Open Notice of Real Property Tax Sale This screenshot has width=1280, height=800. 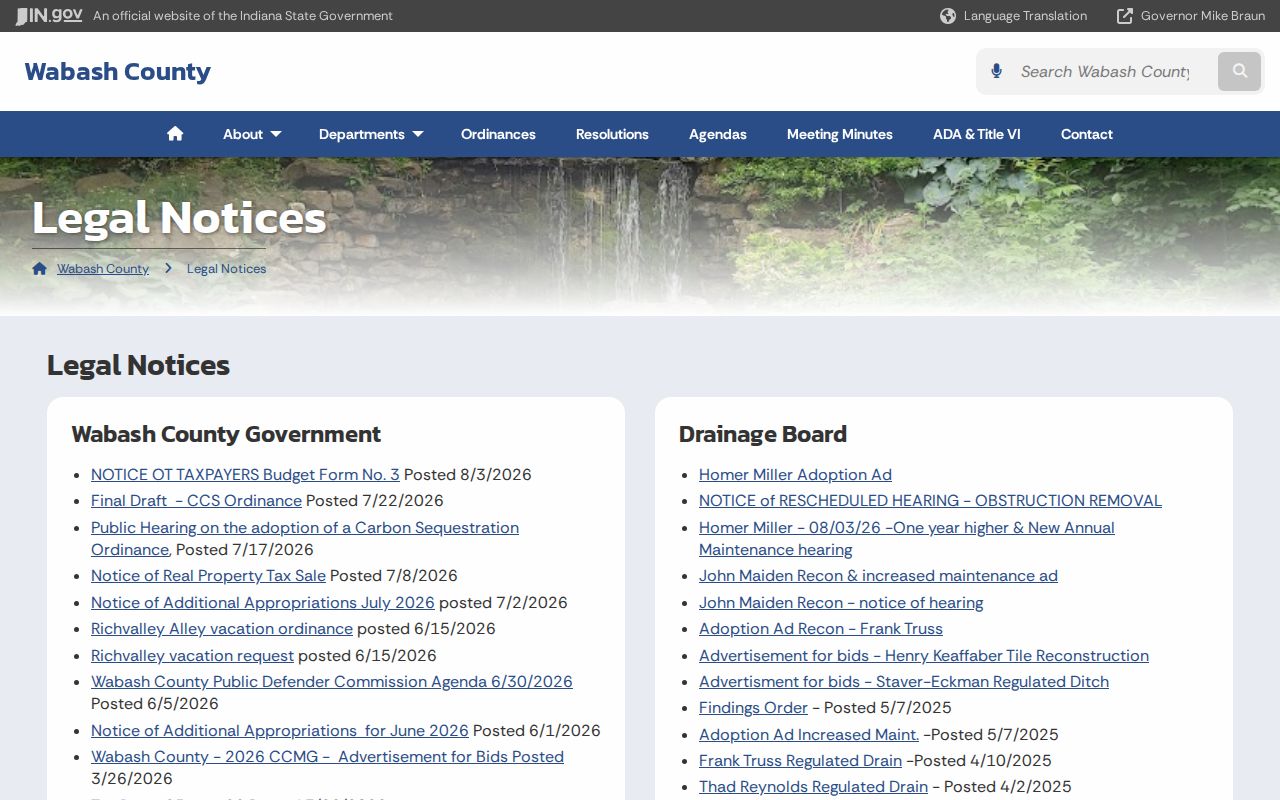point(208,576)
